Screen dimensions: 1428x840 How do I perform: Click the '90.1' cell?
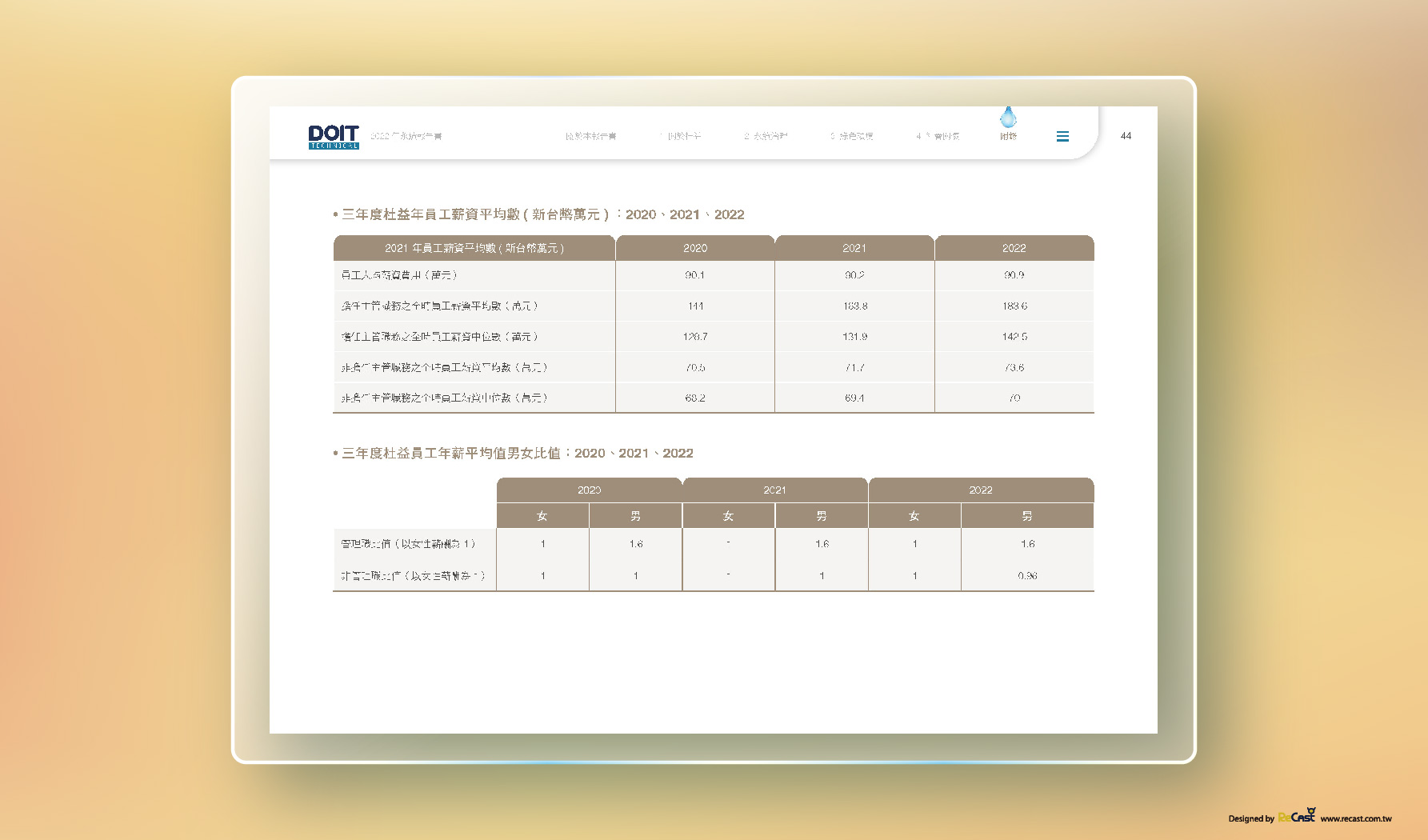tap(695, 275)
